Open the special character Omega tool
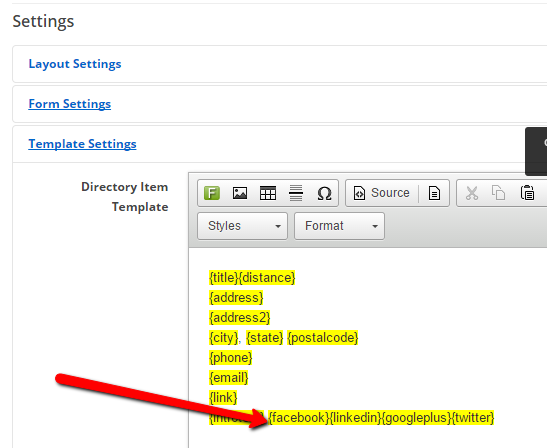This screenshot has height=448, width=547. (324, 193)
